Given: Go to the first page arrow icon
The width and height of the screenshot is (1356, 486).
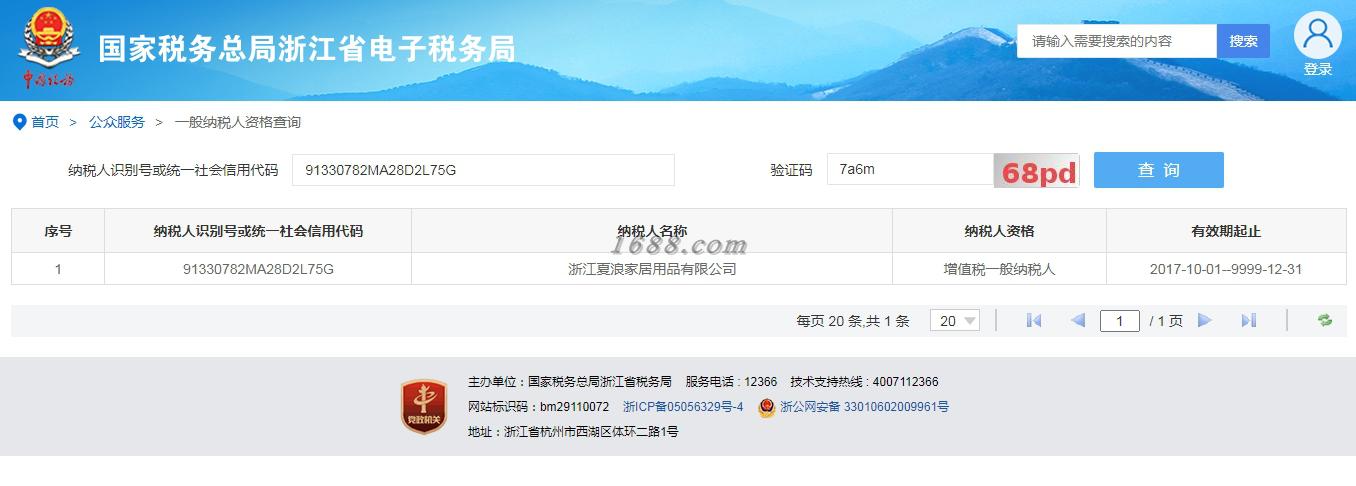Looking at the screenshot, I should tap(1034, 320).
